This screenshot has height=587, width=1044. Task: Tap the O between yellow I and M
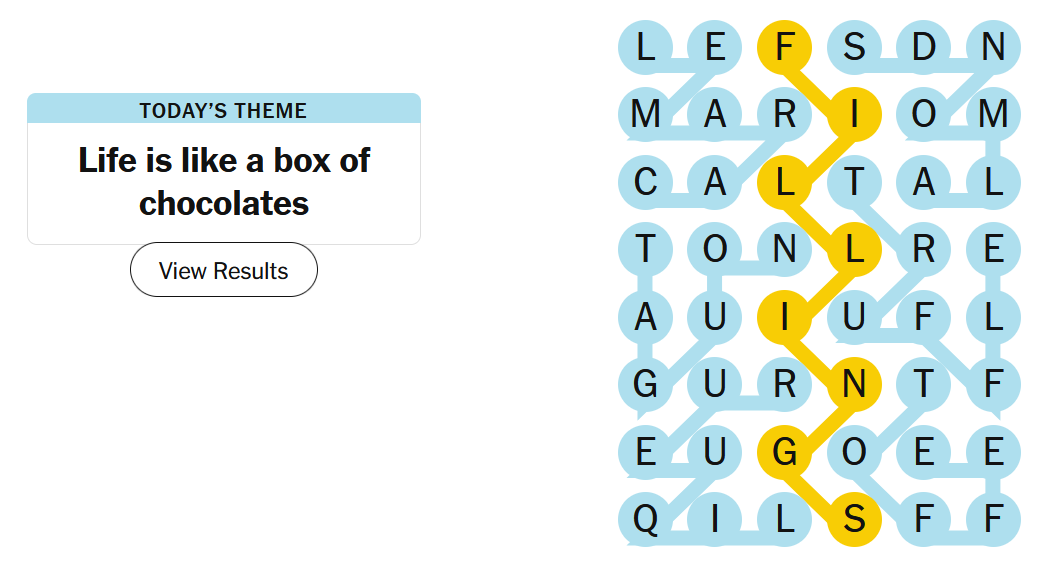pos(923,114)
